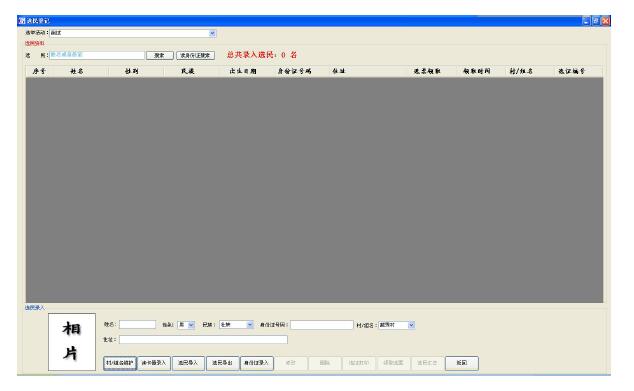The width and height of the screenshot is (634, 391).
Task: Click the total voters entered red text
Action: (262, 55)
